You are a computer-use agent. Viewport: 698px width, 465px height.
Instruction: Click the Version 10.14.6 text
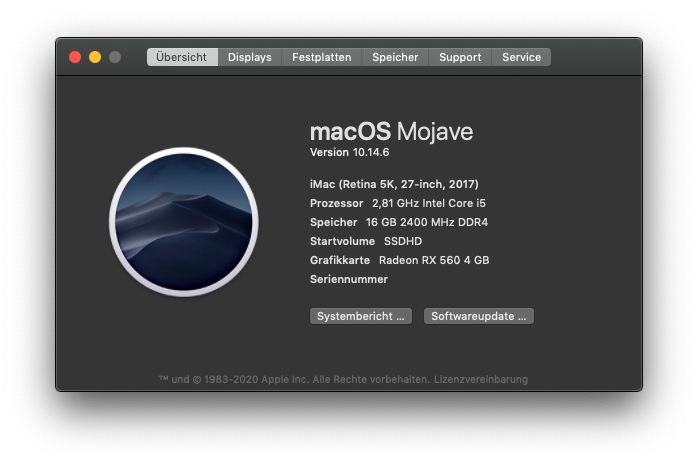point(349,152)
